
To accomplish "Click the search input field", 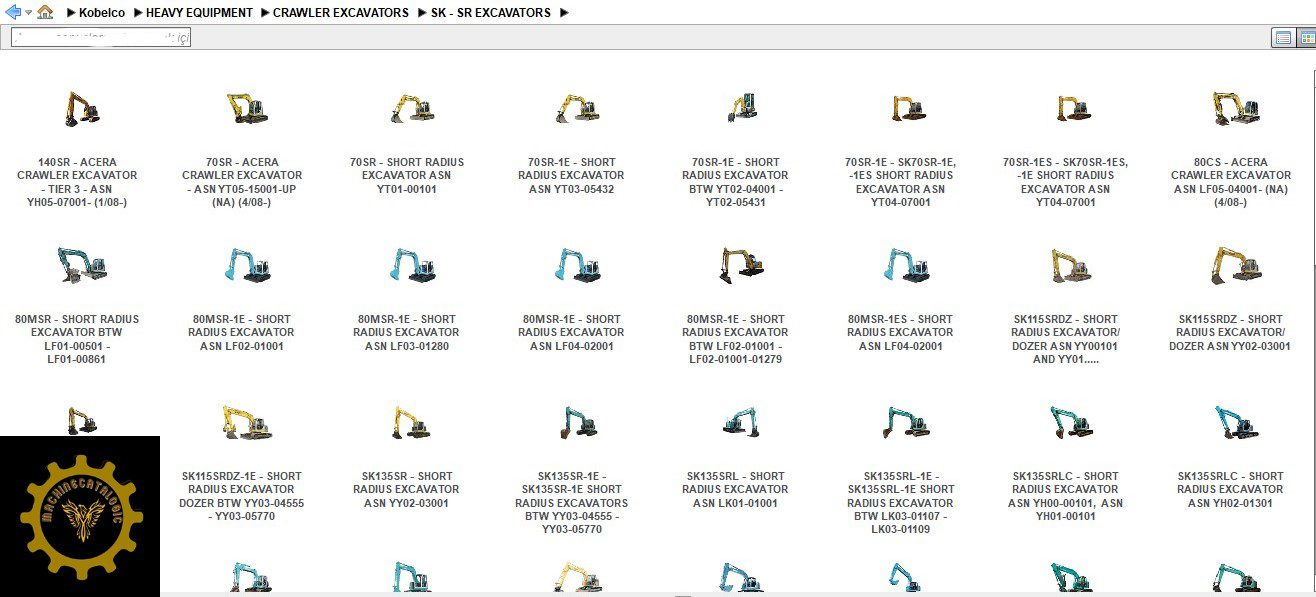I will coord(100,38).
